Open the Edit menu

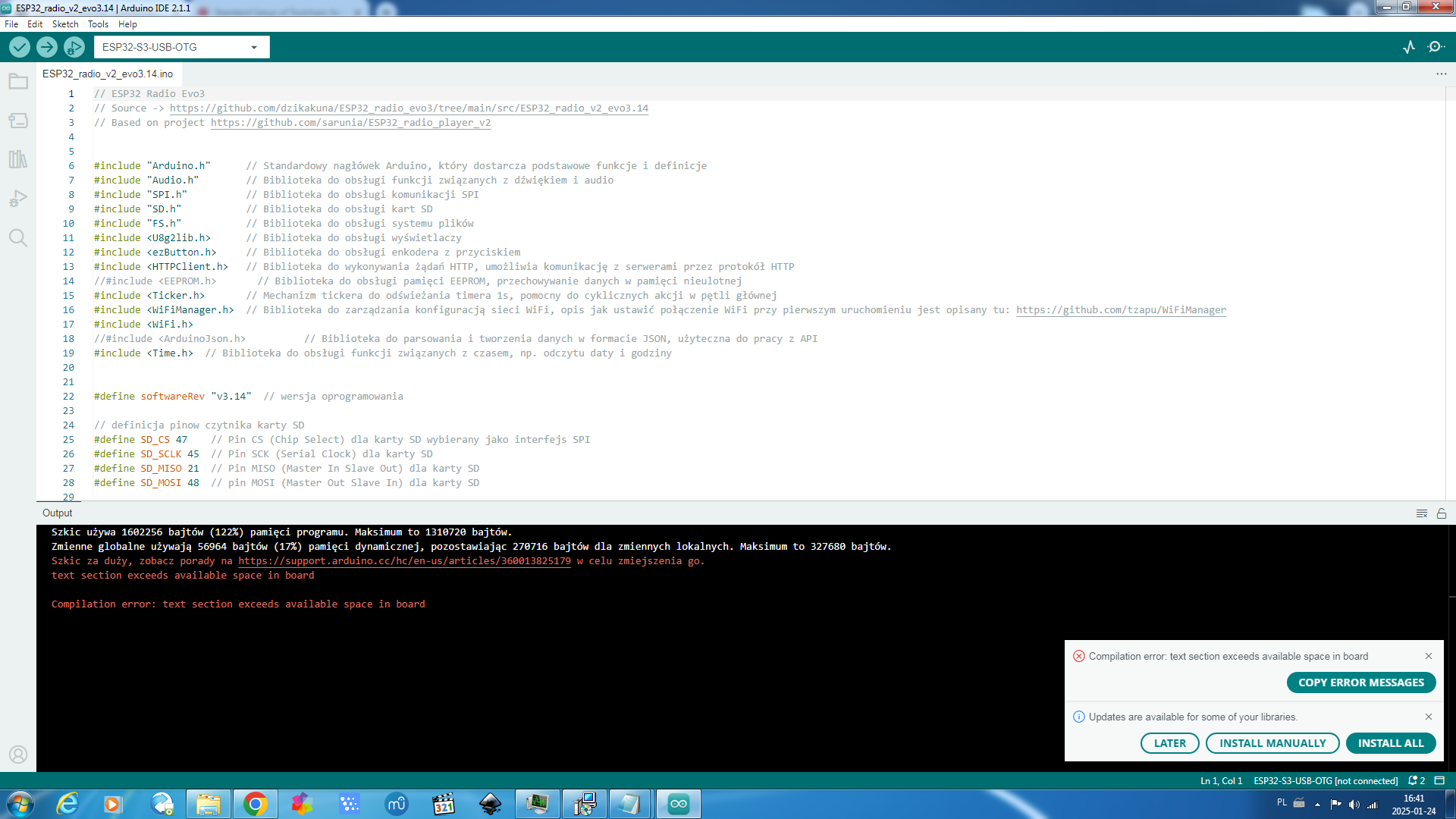35,24
